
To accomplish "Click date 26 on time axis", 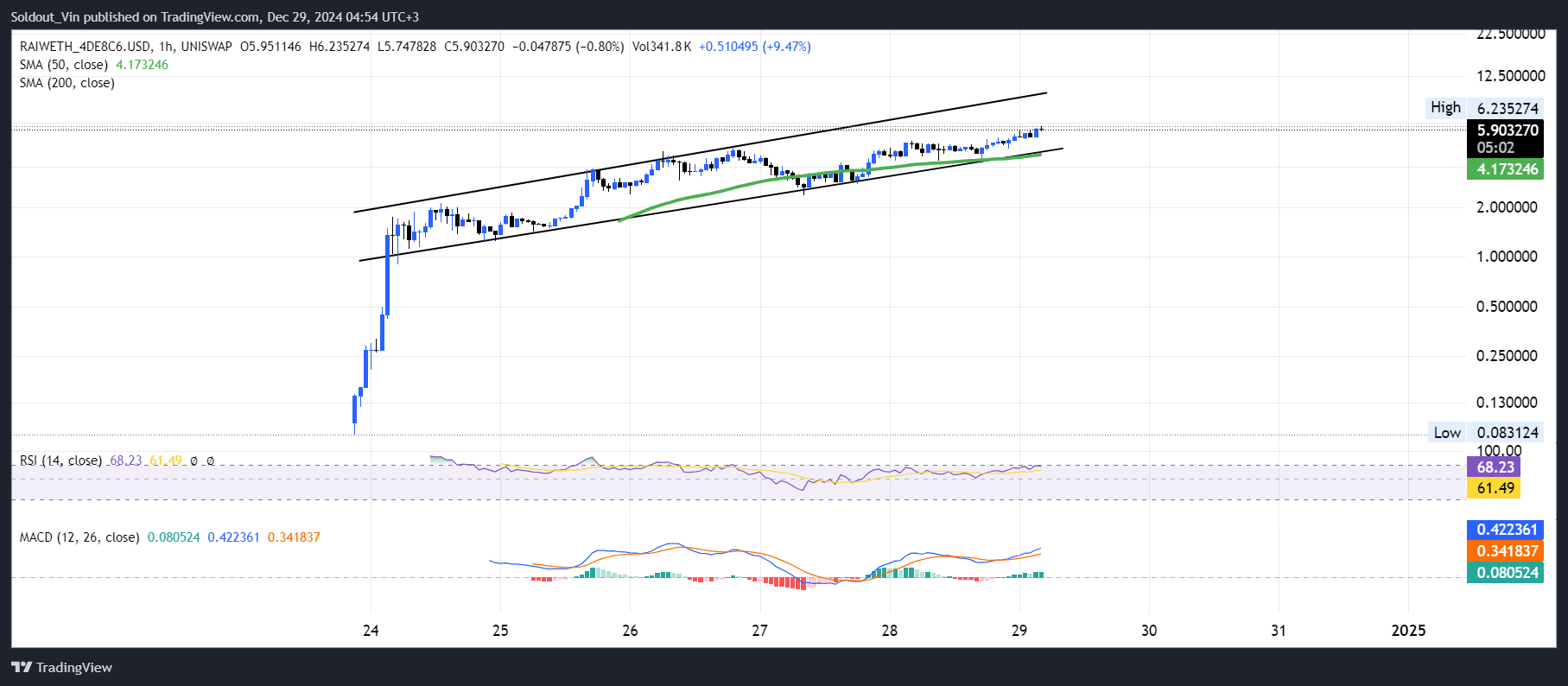I will coord(630,631).
